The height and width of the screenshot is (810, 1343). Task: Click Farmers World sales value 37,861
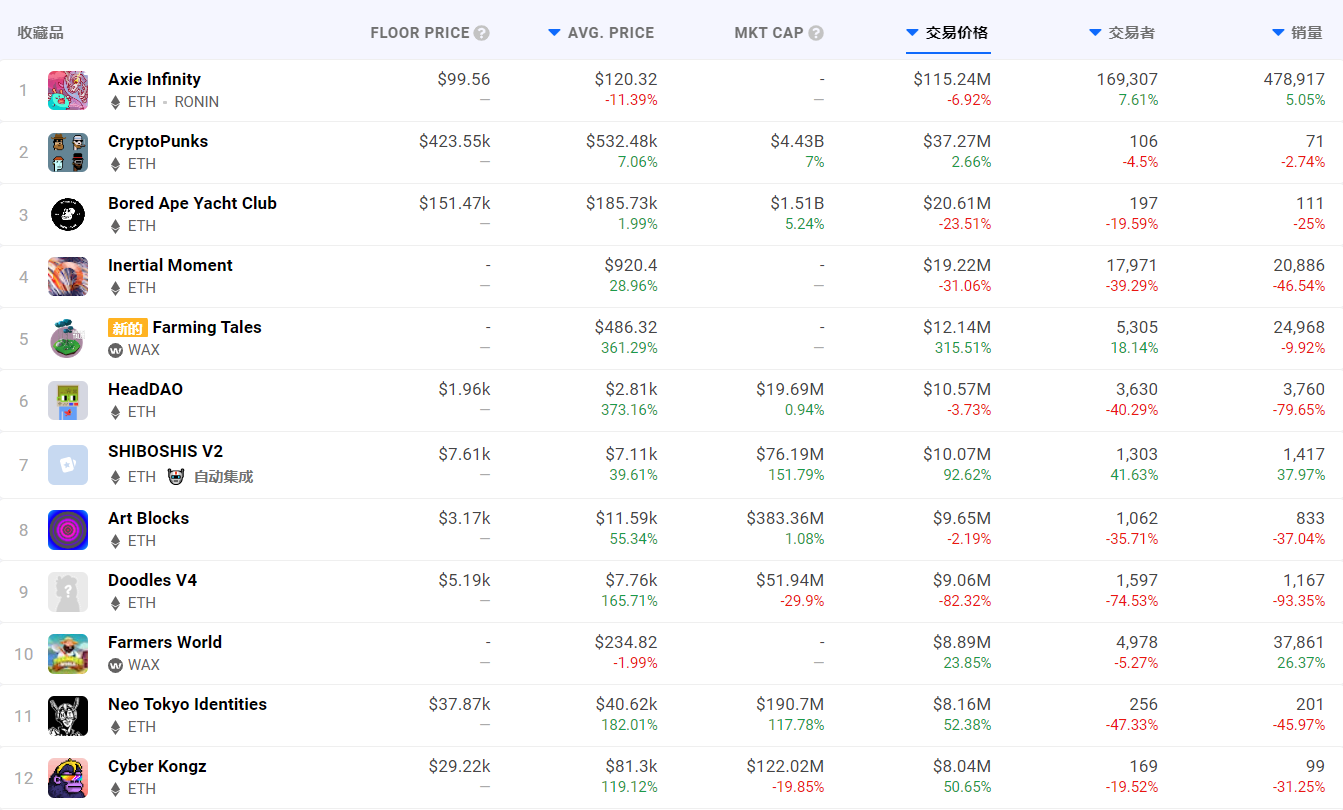click(x=1298, y=642)
